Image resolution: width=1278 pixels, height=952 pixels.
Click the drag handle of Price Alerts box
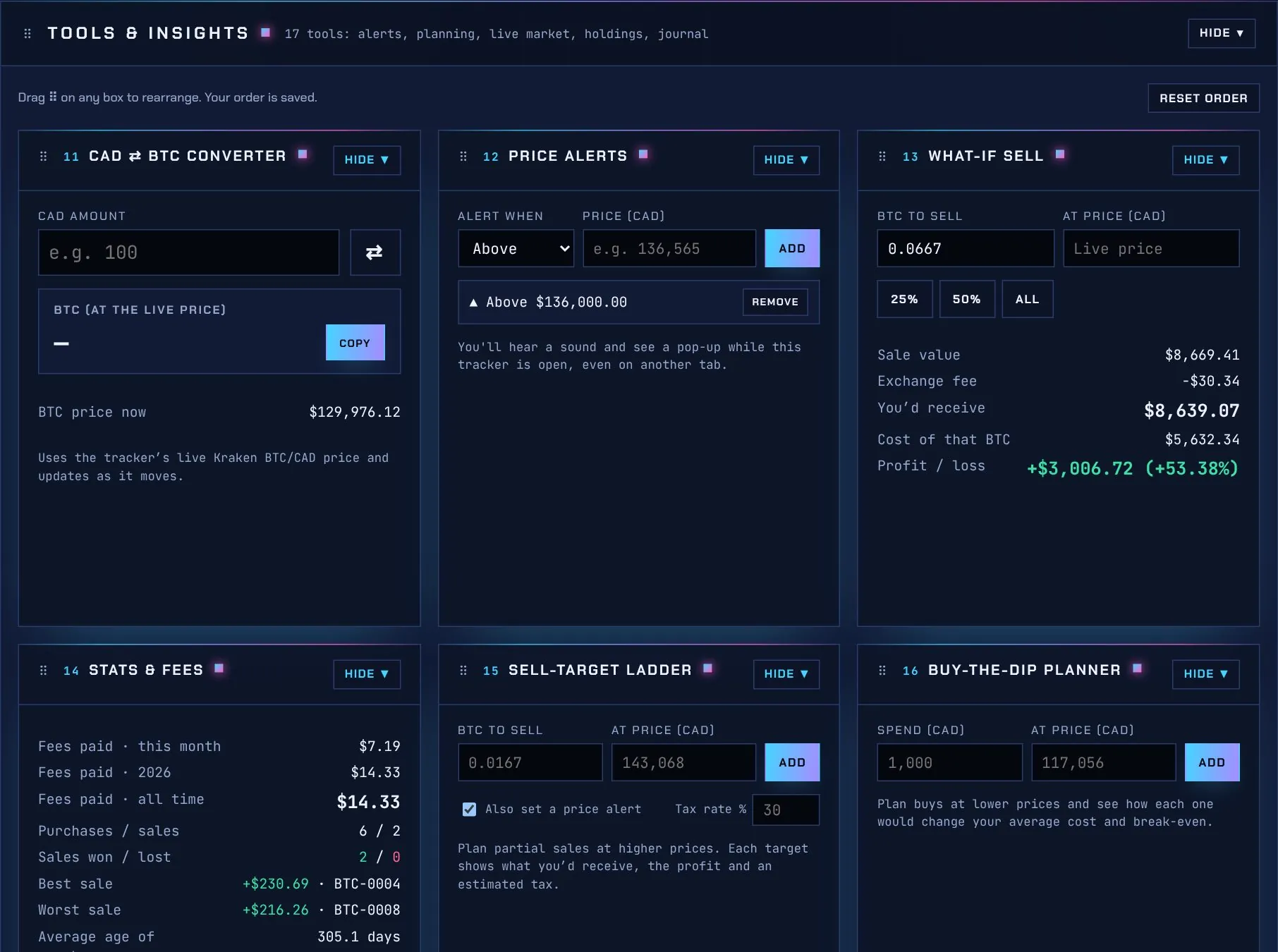(x=463, y=156)
